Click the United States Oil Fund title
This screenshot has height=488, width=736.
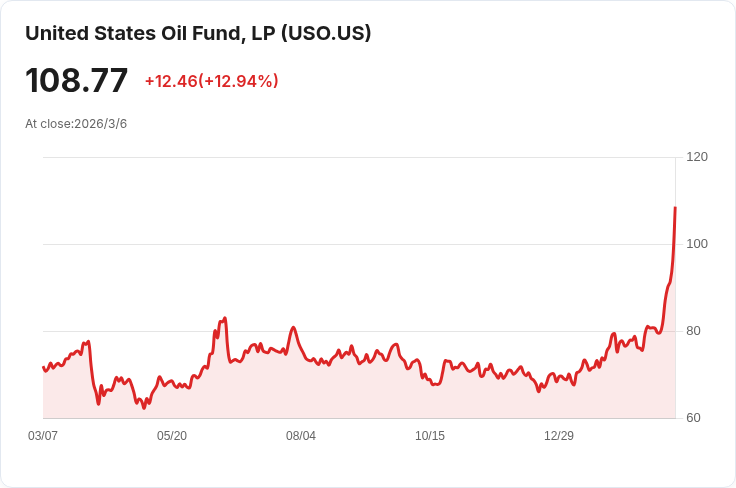198,33
